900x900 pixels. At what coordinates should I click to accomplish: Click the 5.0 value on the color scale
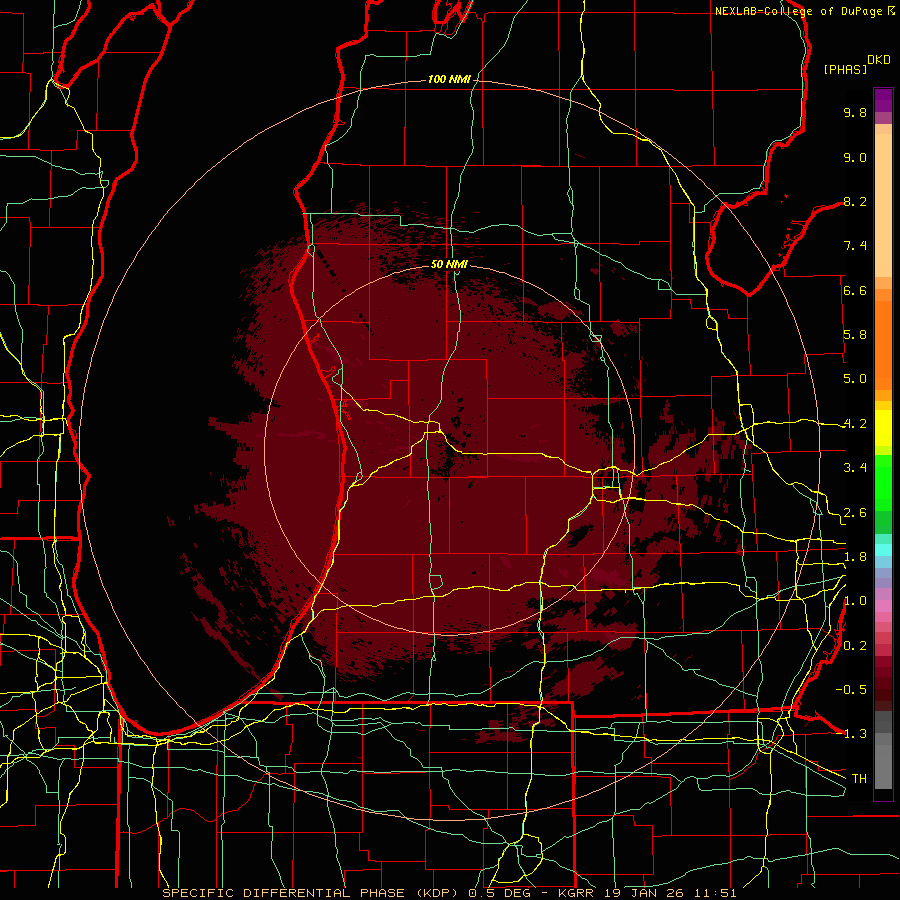click(855, 379)
